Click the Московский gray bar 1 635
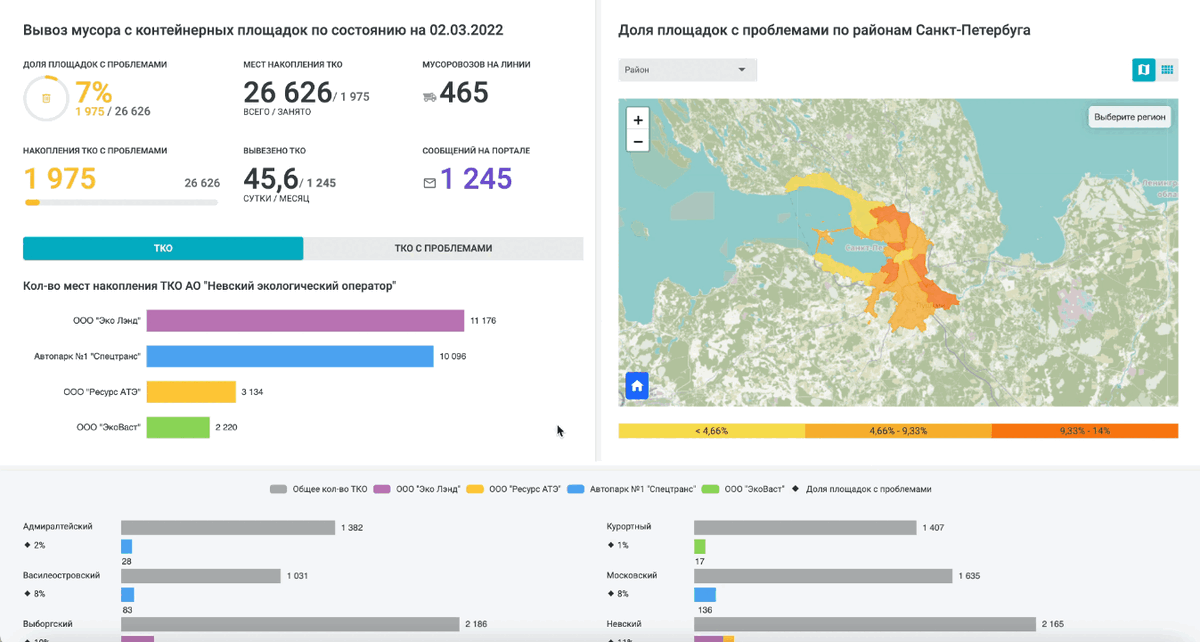 point(823,576)
